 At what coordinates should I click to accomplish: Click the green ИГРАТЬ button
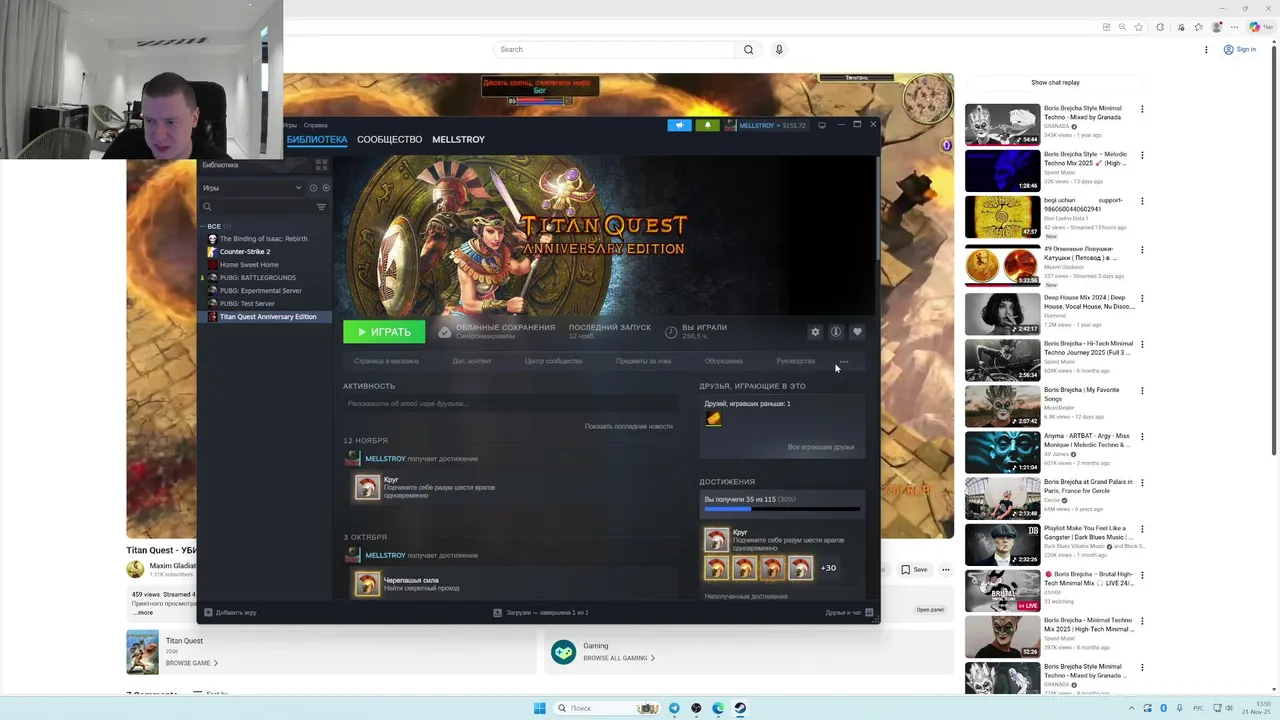tap(384, 332)
